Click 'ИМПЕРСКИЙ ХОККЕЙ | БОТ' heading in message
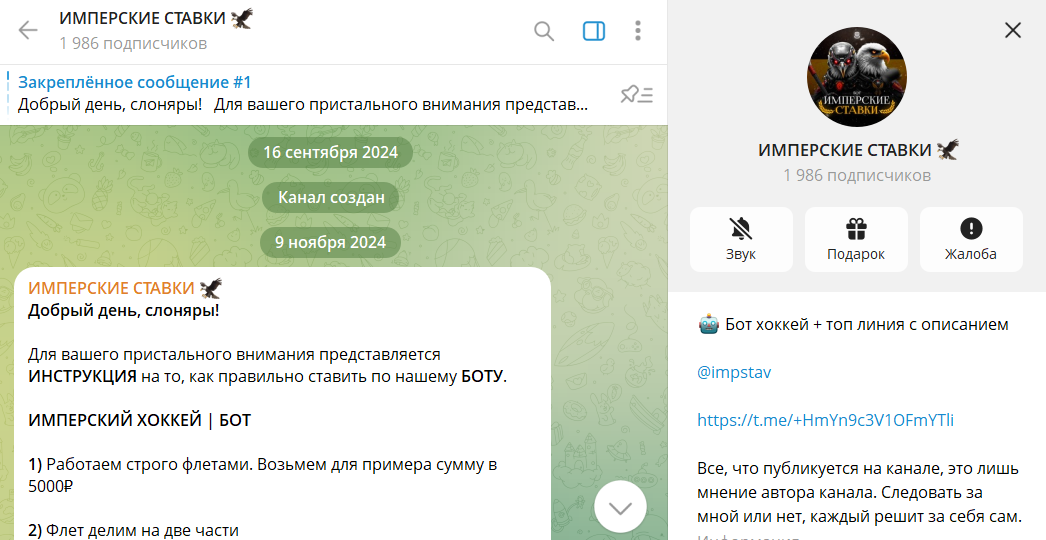This screenshot has width=1046, height=540. tap(139, 421)
